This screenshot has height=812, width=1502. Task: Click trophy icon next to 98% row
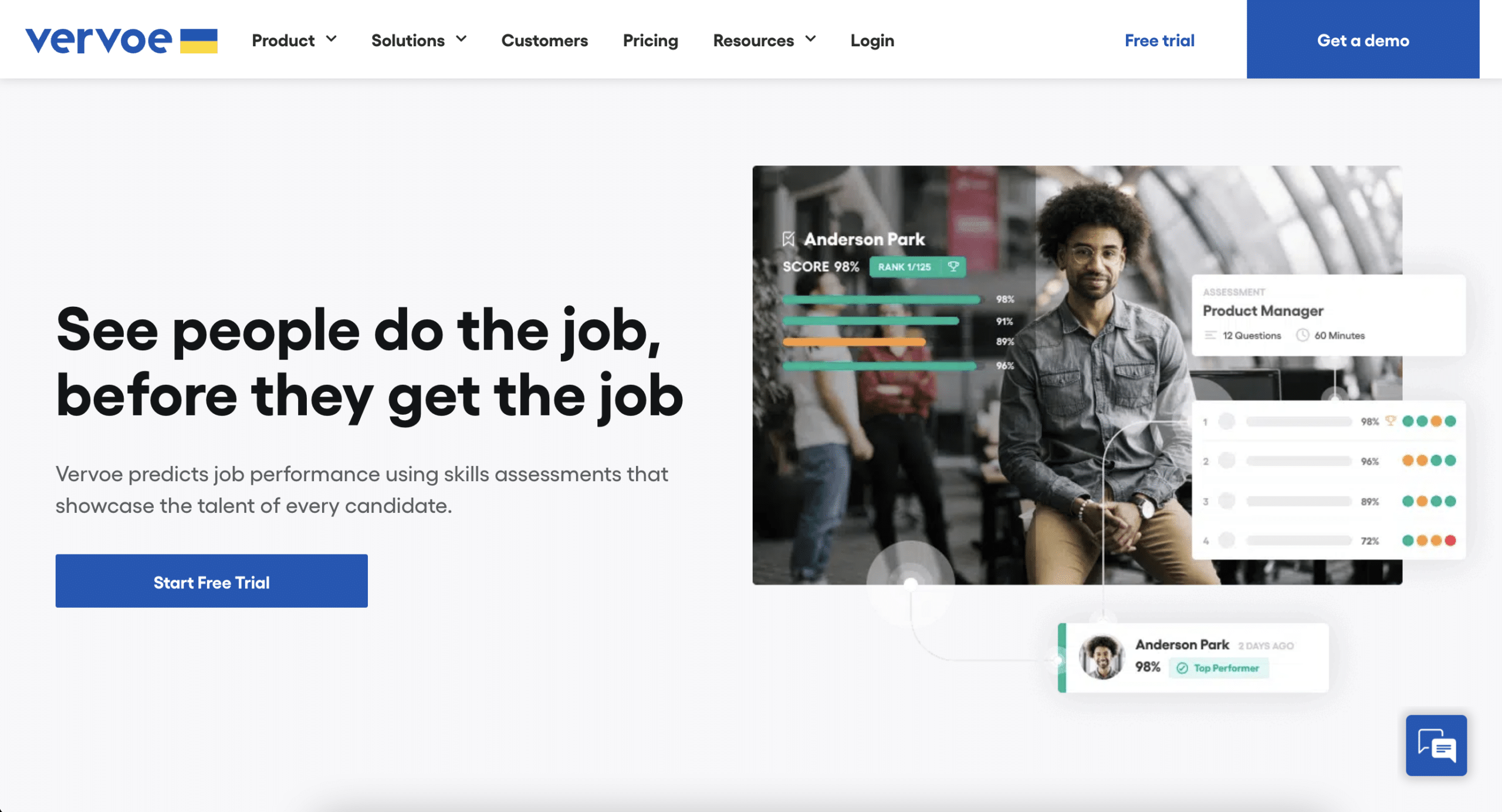(1390, 421)
